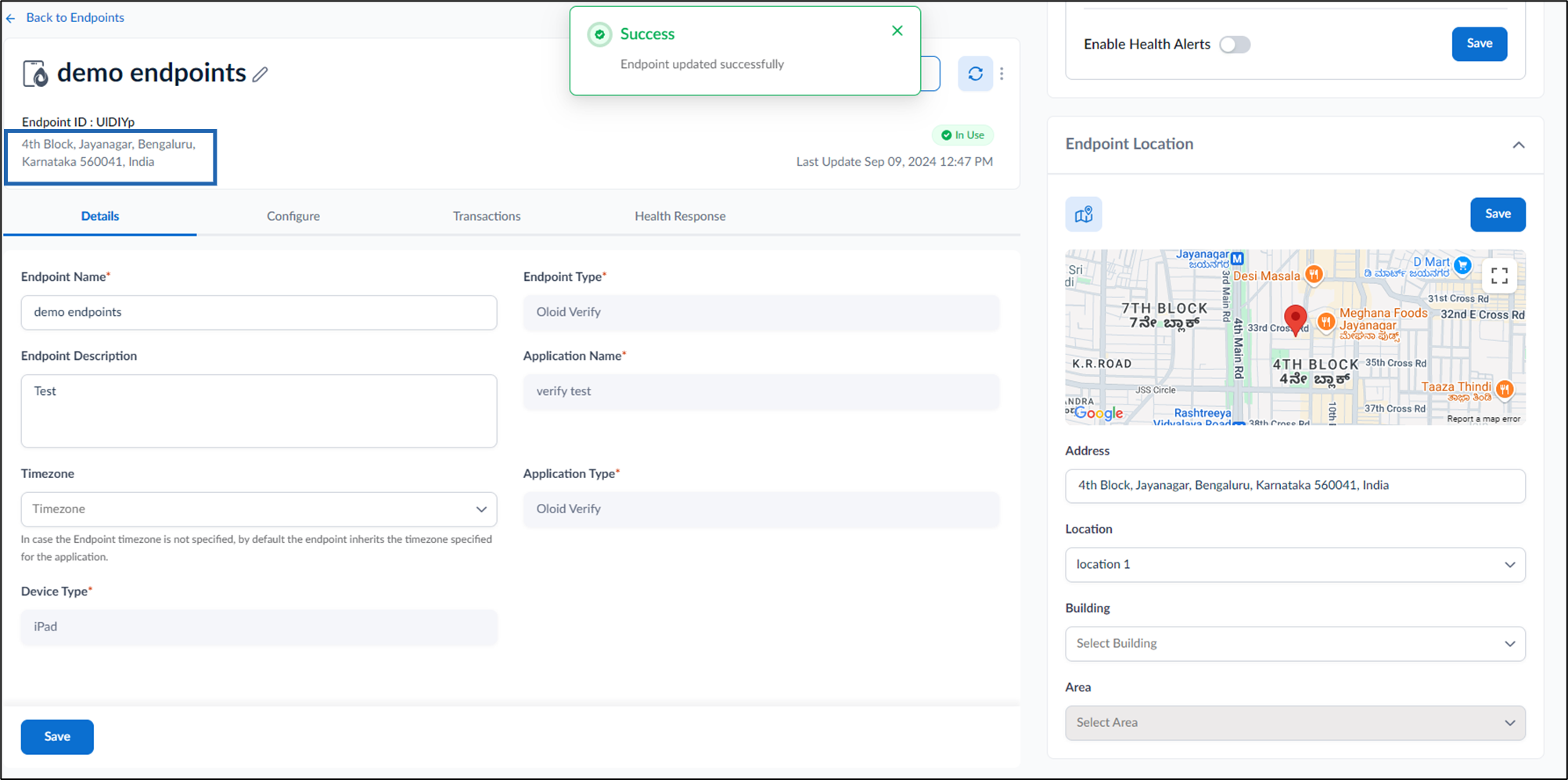Click Save at bottom of Details form
The width and height of the screenshot is (1568, 780).
point(57,737)
